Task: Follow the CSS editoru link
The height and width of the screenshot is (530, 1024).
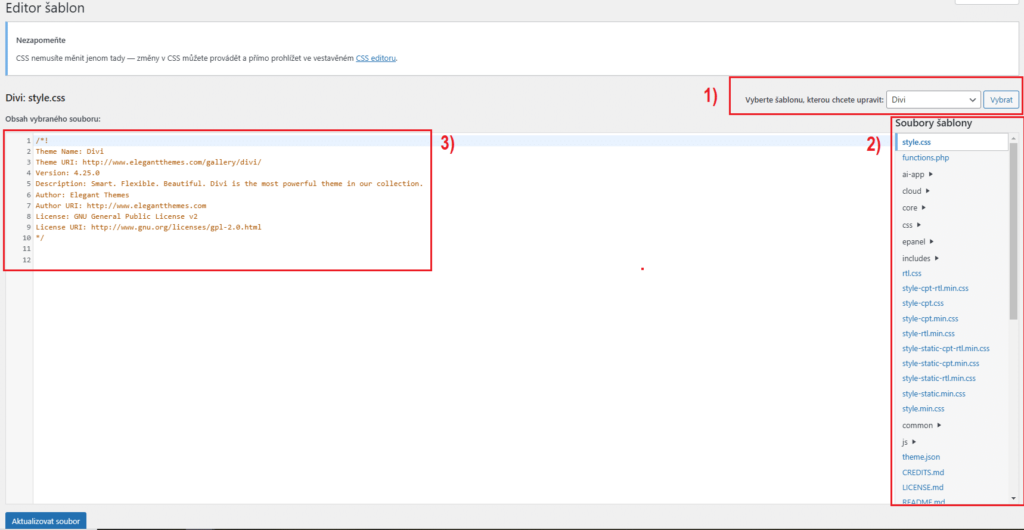Action: click(376, 58)
